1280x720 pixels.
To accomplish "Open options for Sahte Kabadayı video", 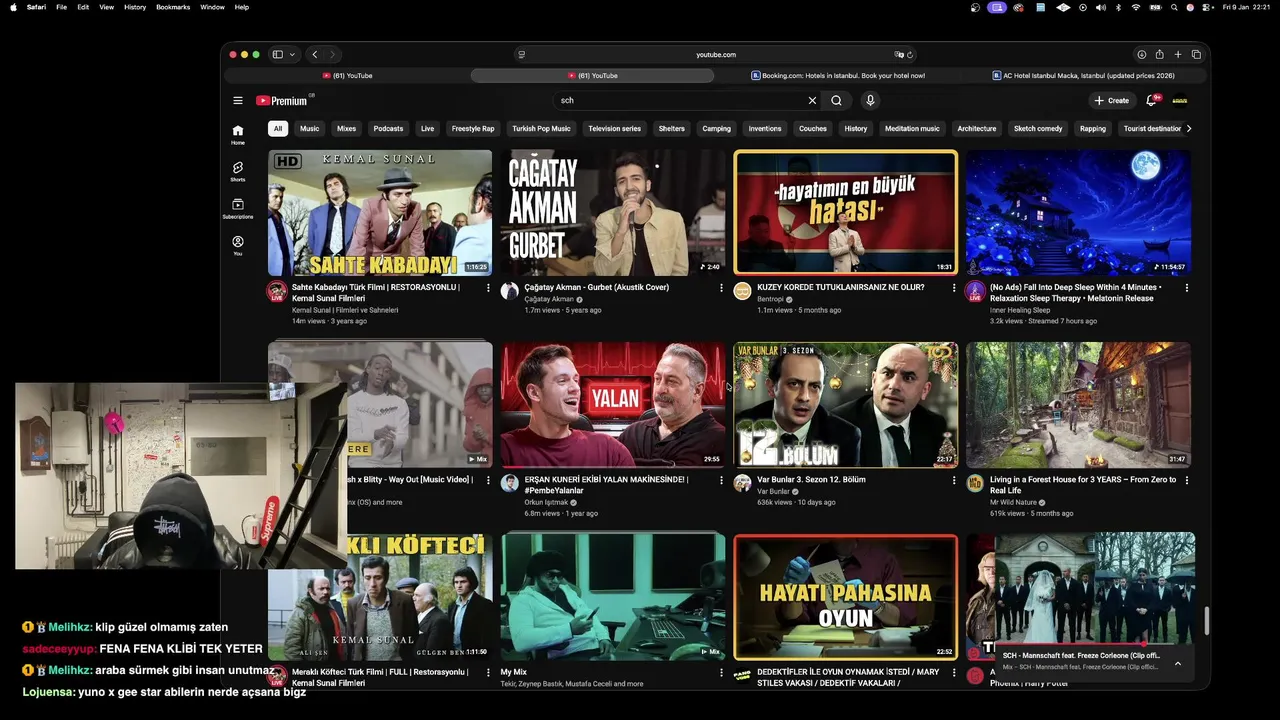I will [488, 287].
